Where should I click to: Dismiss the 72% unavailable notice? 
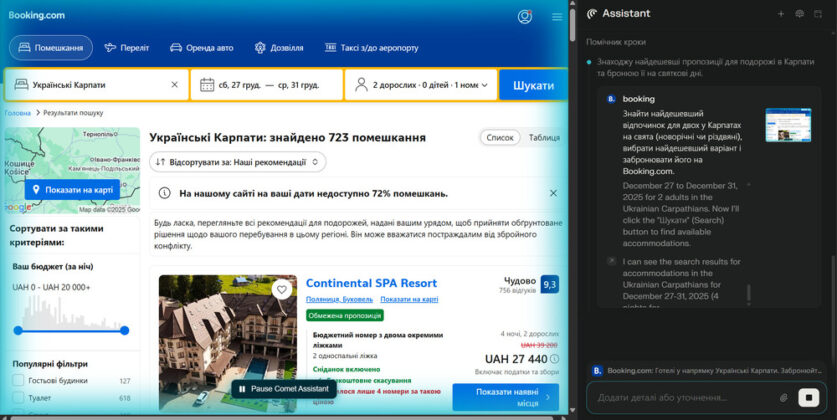[x=554, y=193]
